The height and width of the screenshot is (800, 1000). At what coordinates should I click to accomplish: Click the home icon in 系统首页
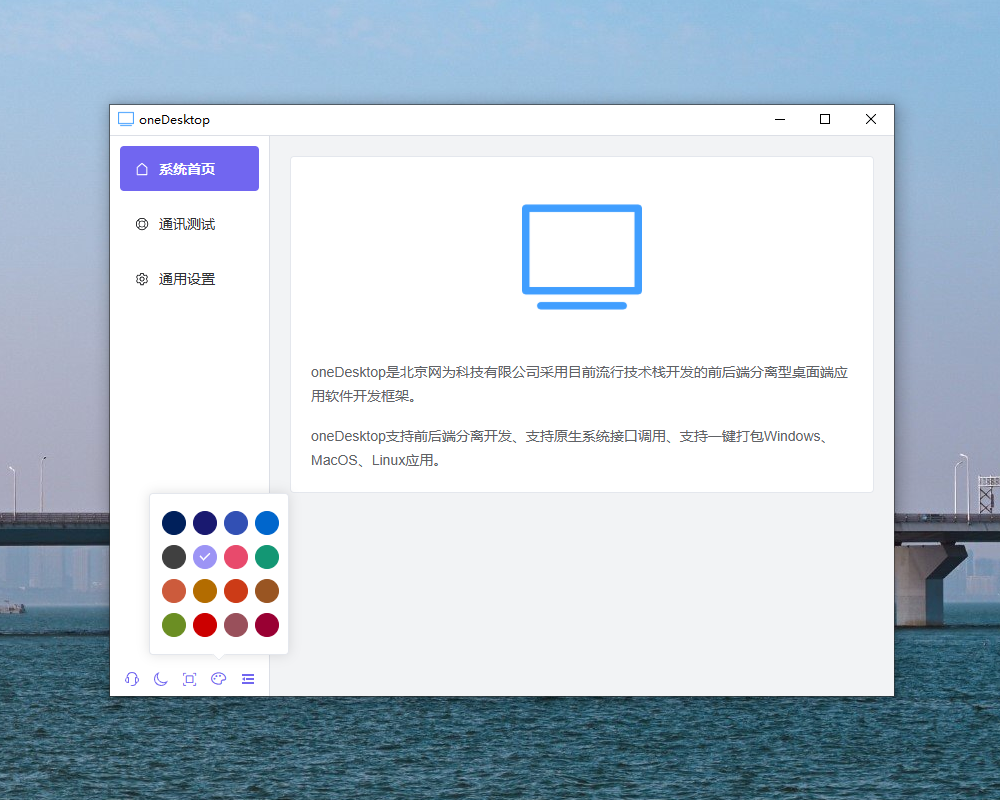(x=142, y=169)
